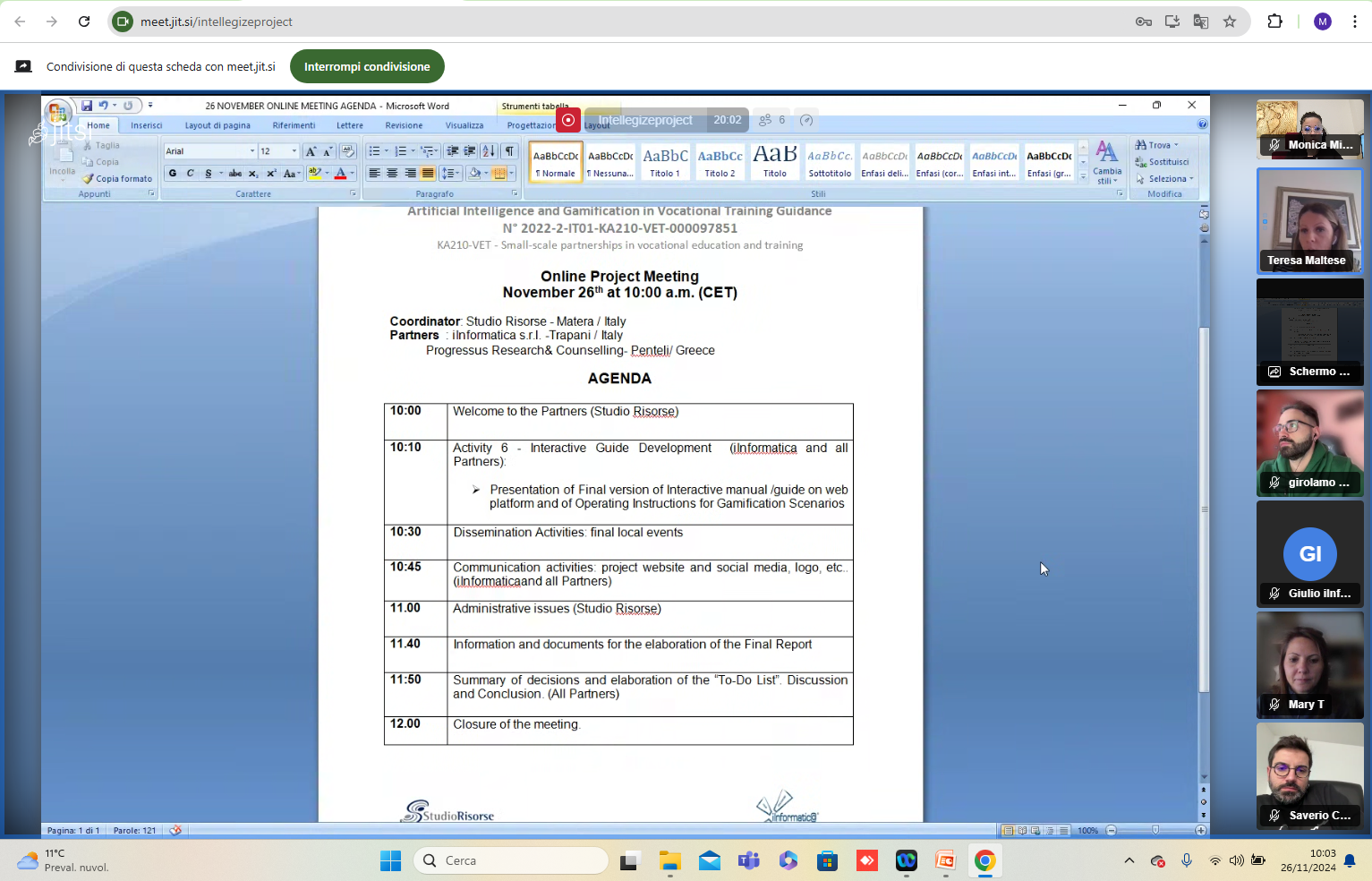The width and height of the screenshot is (1372, 881).
Task: Apply the red font color
Action: click(340, 174)
